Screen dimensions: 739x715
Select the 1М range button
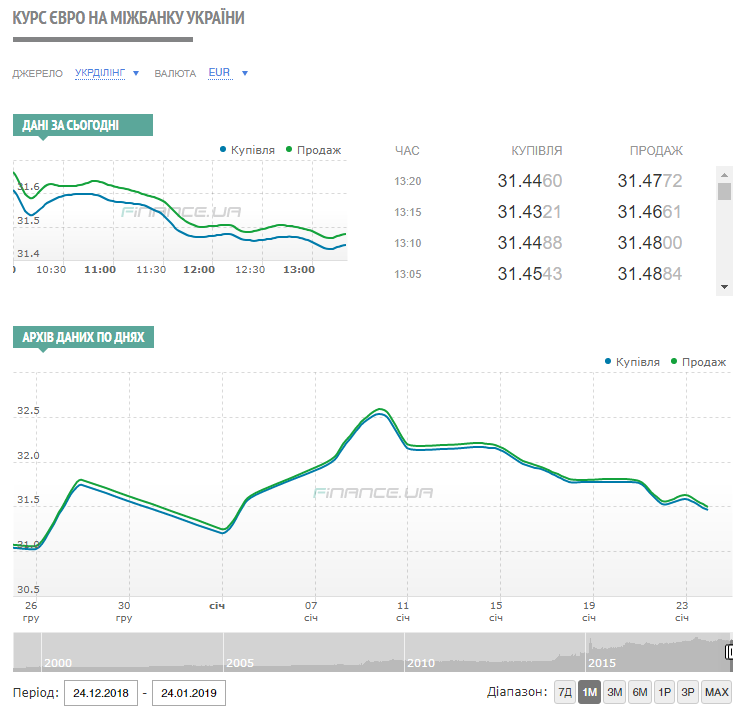[589, 692]
